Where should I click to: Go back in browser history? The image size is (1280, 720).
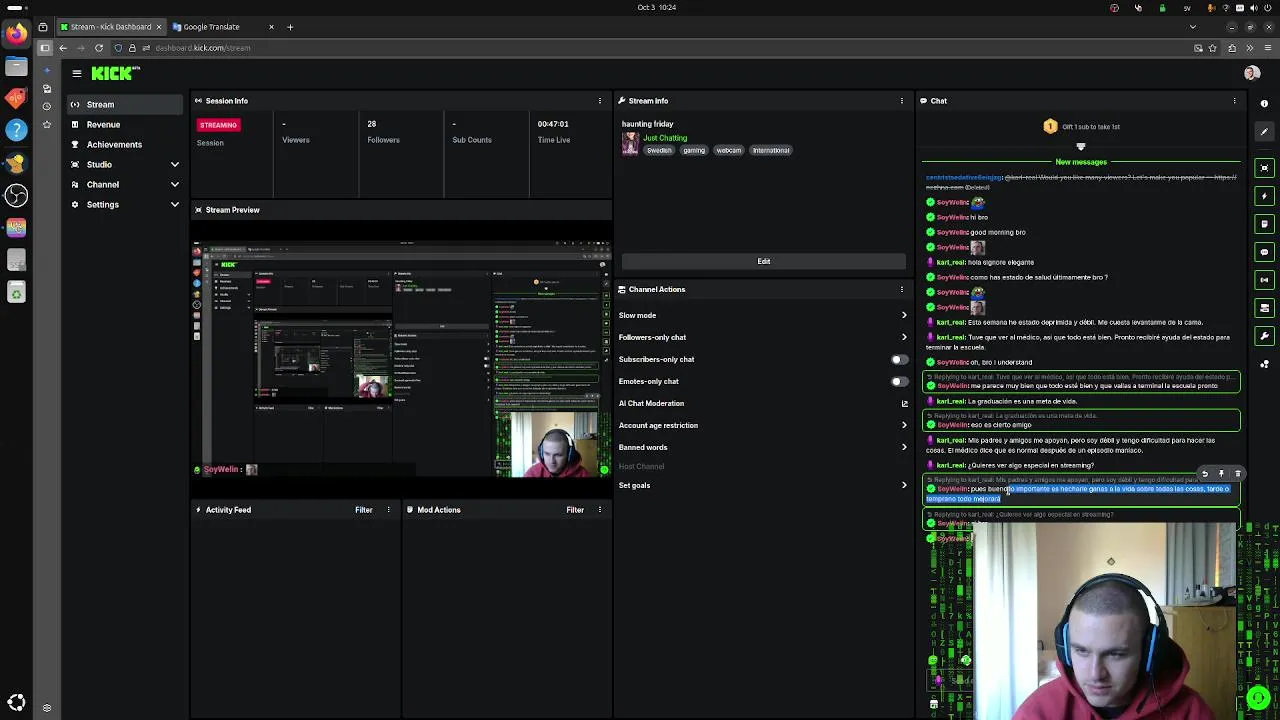pyautogui.click(x=63, y=48)
